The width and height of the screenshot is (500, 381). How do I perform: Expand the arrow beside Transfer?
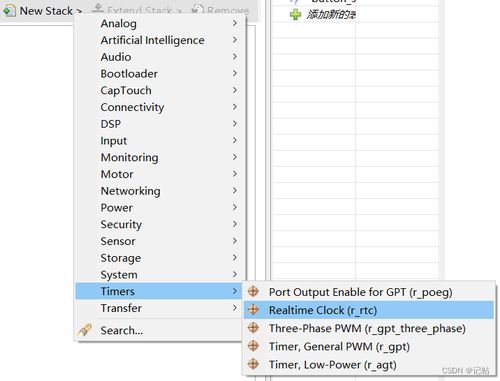coord(235,308)
